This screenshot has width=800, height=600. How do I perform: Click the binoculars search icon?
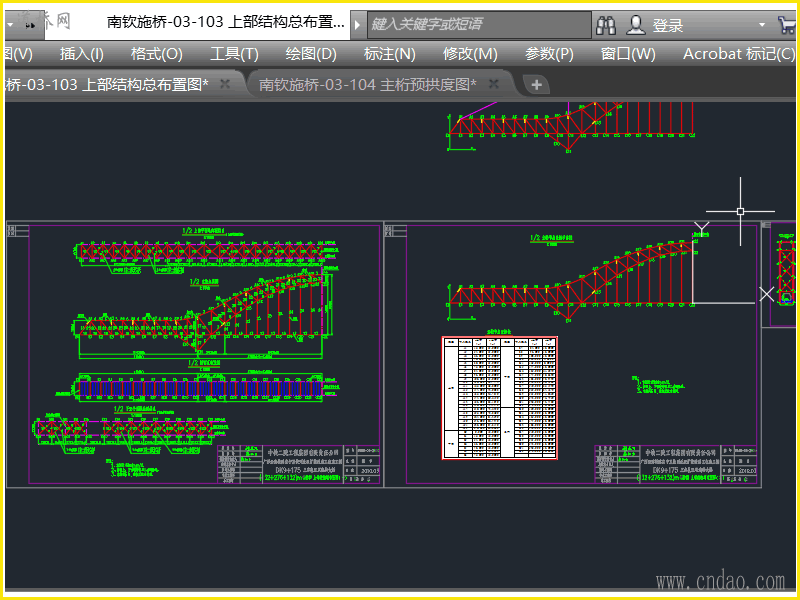[606, 24]
